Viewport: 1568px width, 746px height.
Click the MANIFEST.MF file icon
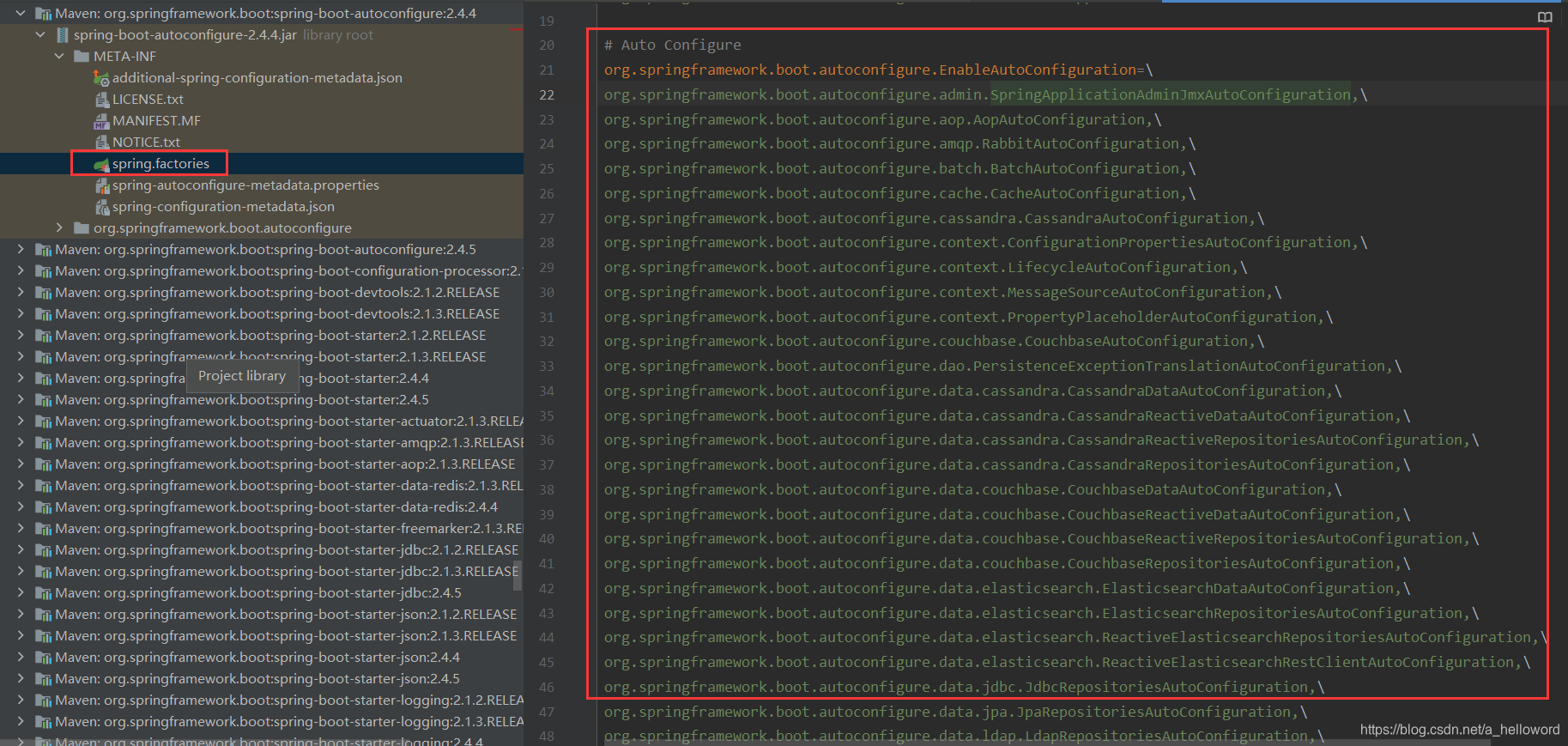pyautogui.click(x=102, y=121)
